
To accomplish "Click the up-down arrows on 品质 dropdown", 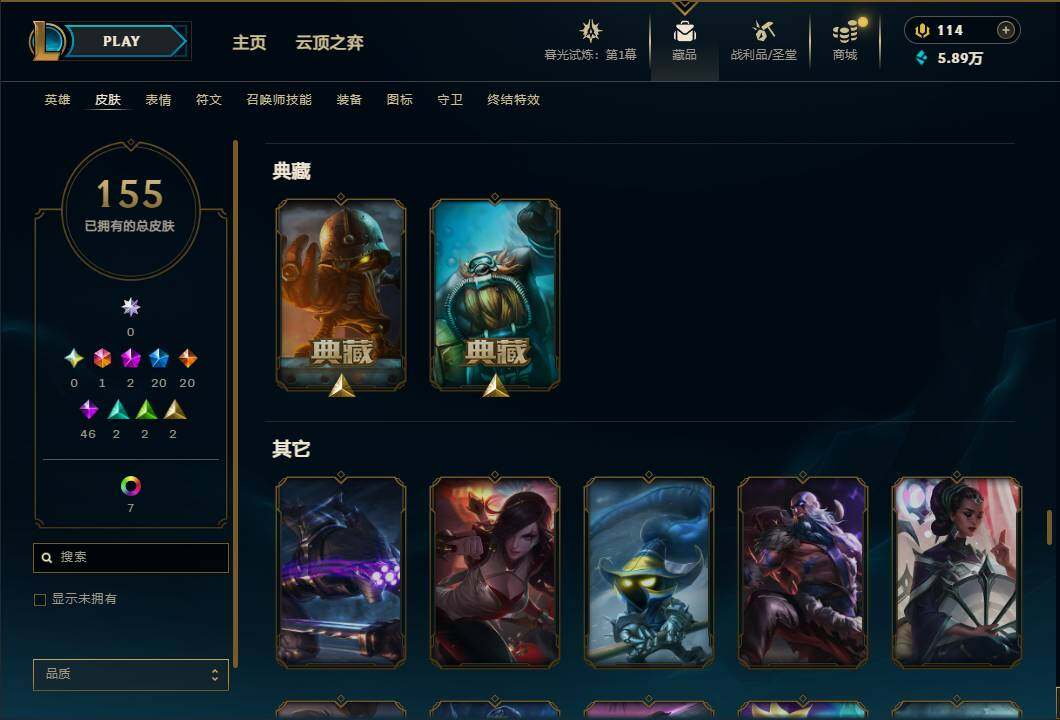I will pos(214,675).
